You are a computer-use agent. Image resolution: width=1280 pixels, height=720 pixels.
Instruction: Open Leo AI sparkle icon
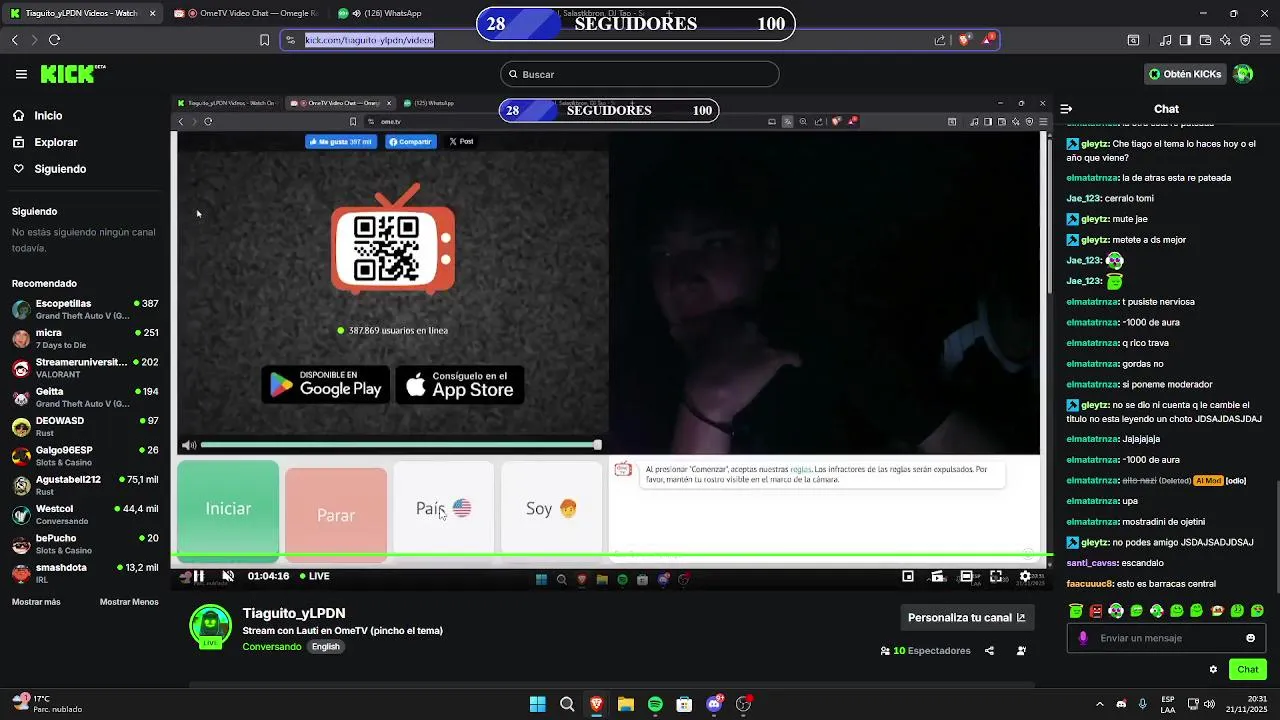tap(1225, 40)
